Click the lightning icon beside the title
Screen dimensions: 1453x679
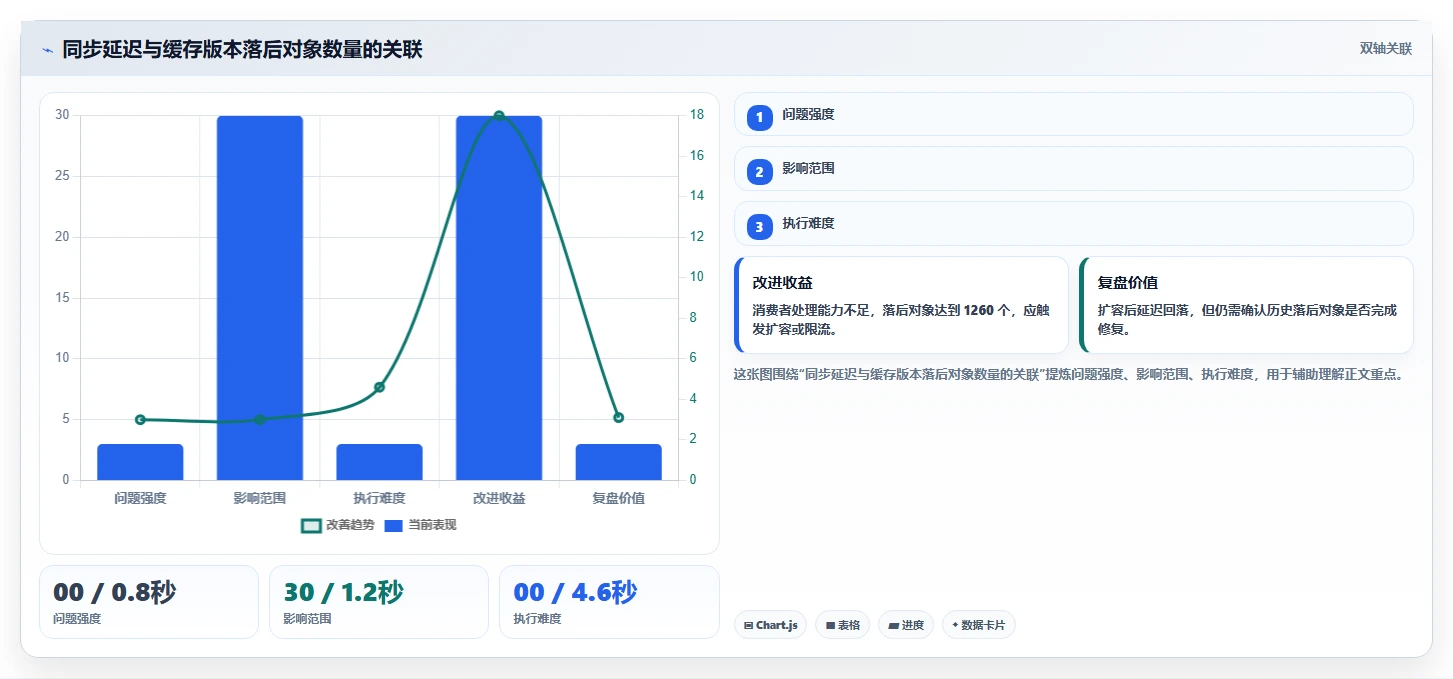[x=47, y=50]
